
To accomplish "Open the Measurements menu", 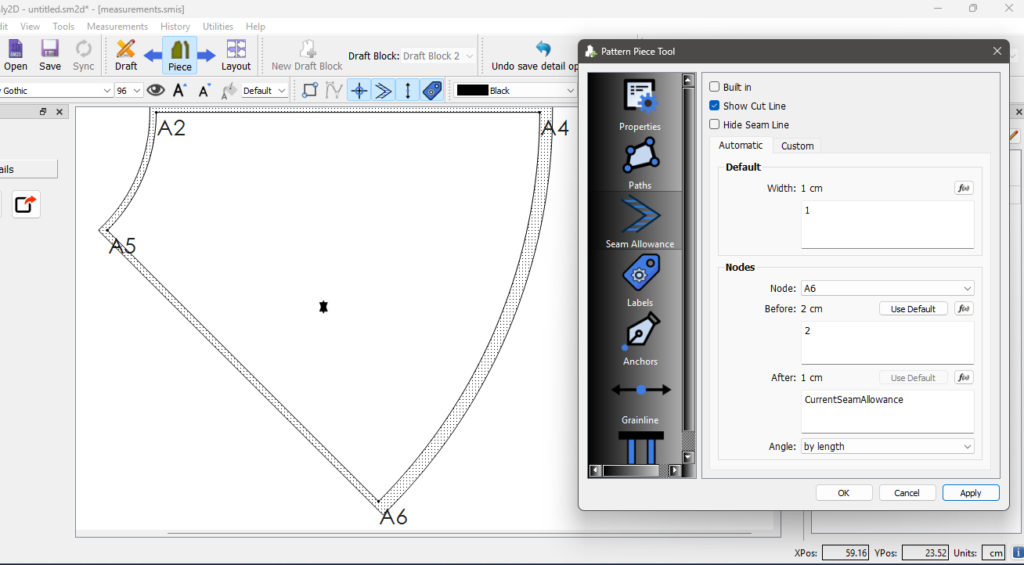I will 118,26.
